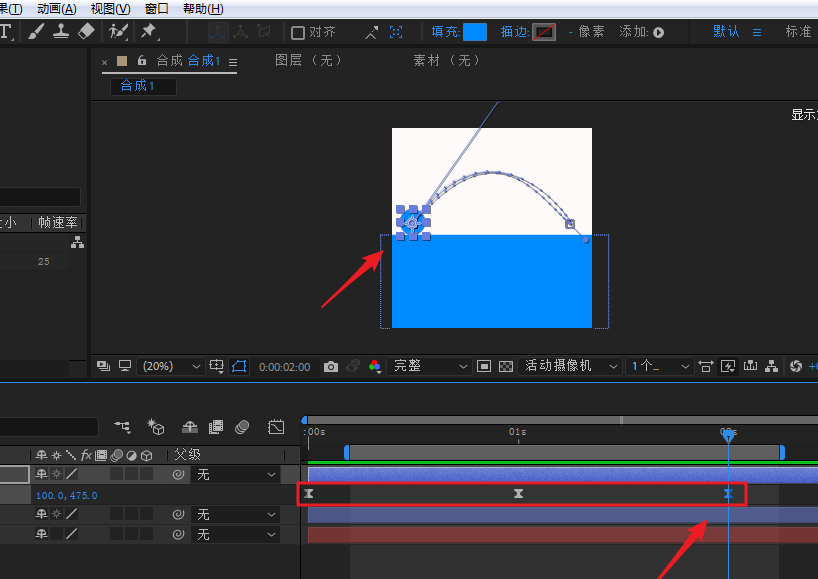Enable the motion blur switch in timeline
Screen dimensions: 818x579
pos(241,427)
